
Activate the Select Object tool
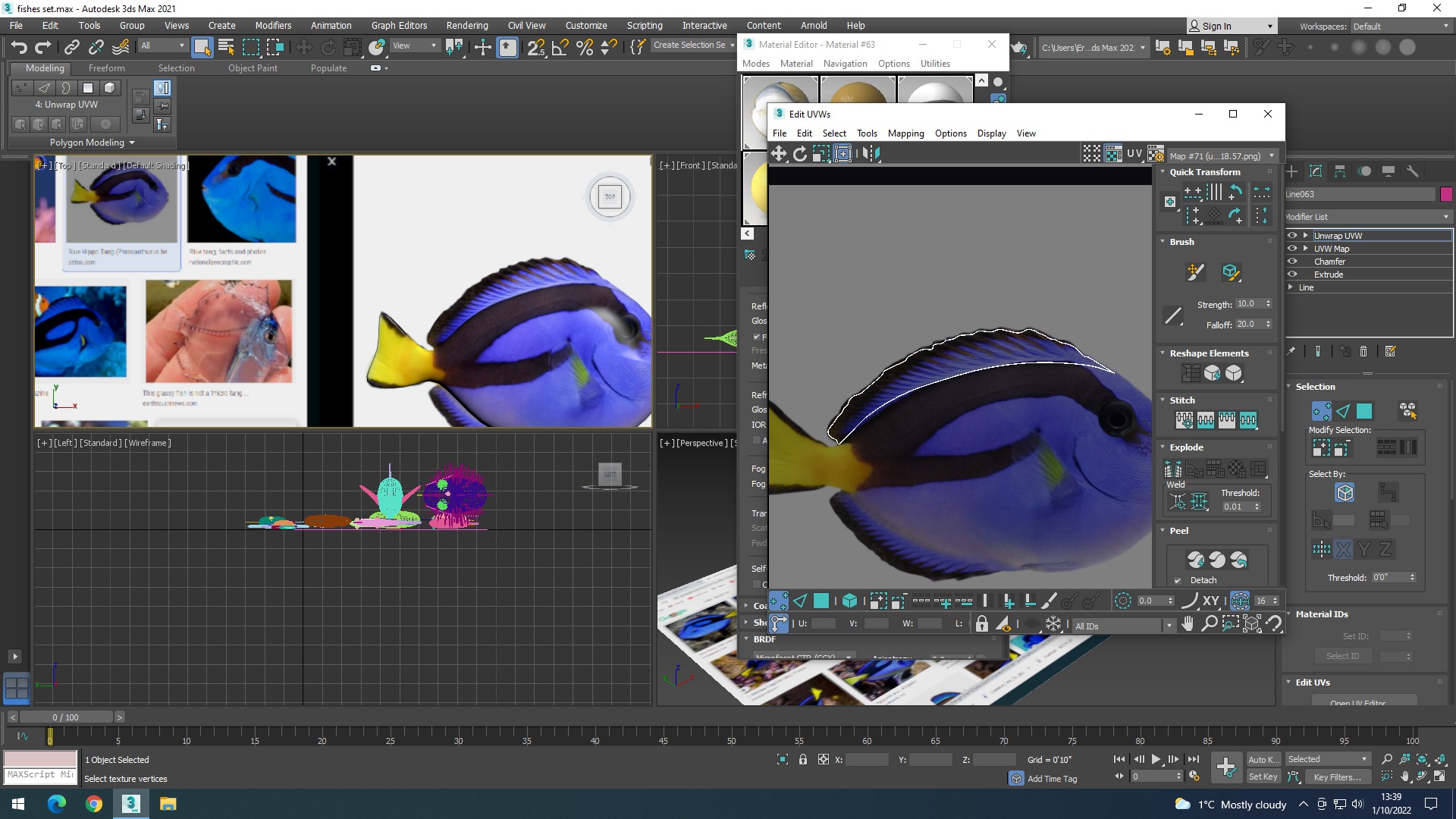(202, 47)
